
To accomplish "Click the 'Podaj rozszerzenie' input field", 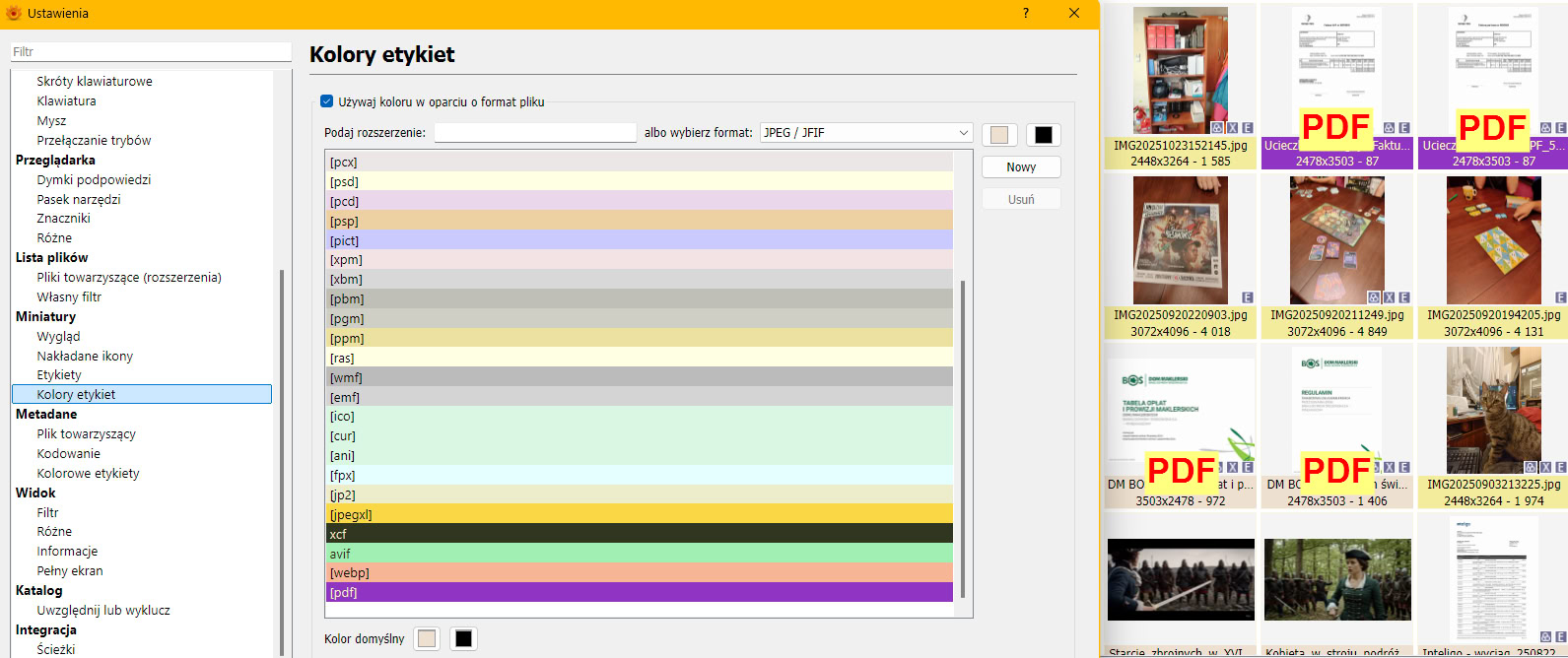I will pyautogui.click(x=535, y=133).
